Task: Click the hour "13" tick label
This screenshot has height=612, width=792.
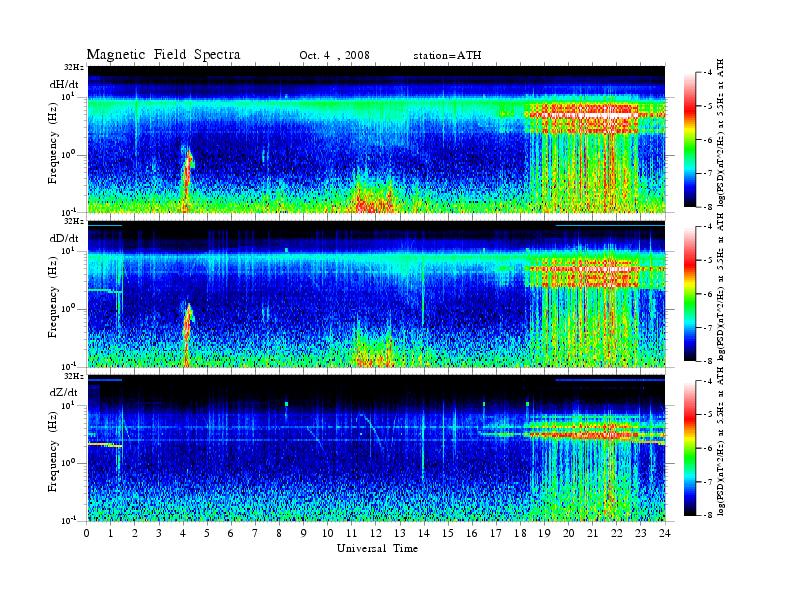Action: point(400,534)
